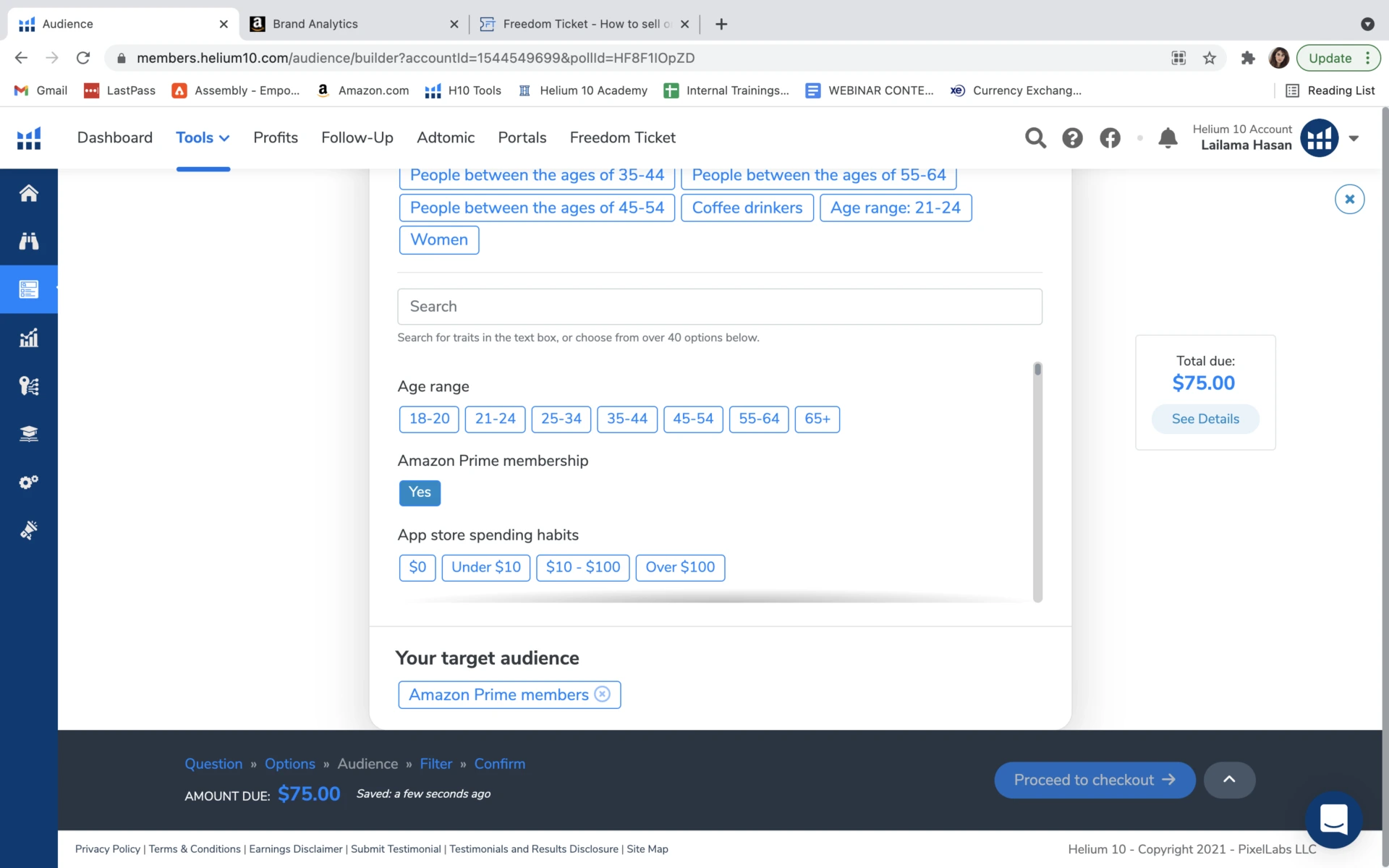This screenshot has height=868, width=1389.
Task: Click the Facebook icon in the header
Action: (x=1110, y=137)
